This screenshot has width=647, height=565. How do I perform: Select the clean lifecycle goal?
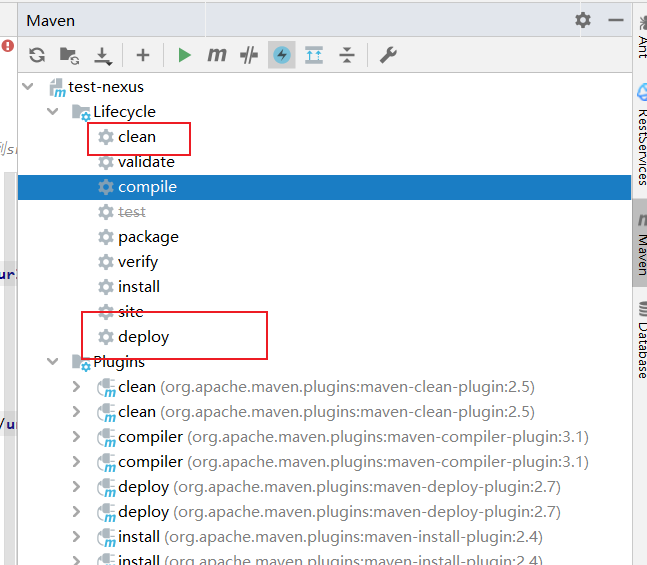[x=137, y=137]
